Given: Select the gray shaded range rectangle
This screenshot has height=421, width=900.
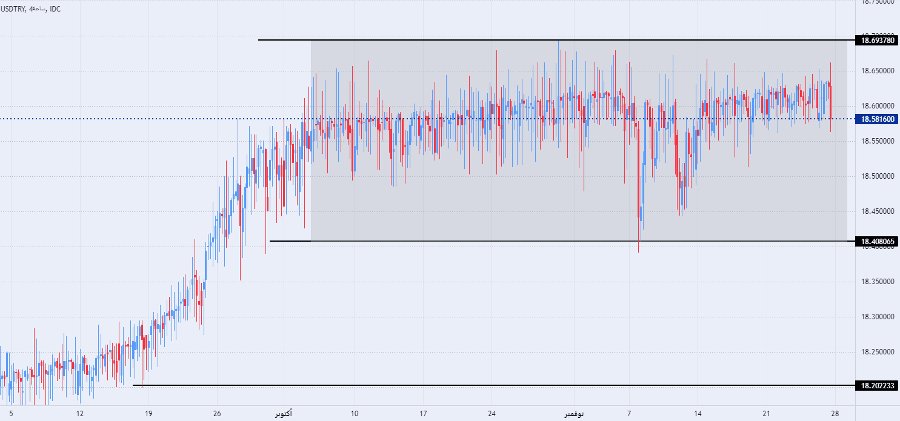Looking at the screenshot, I should coord(579,141).
